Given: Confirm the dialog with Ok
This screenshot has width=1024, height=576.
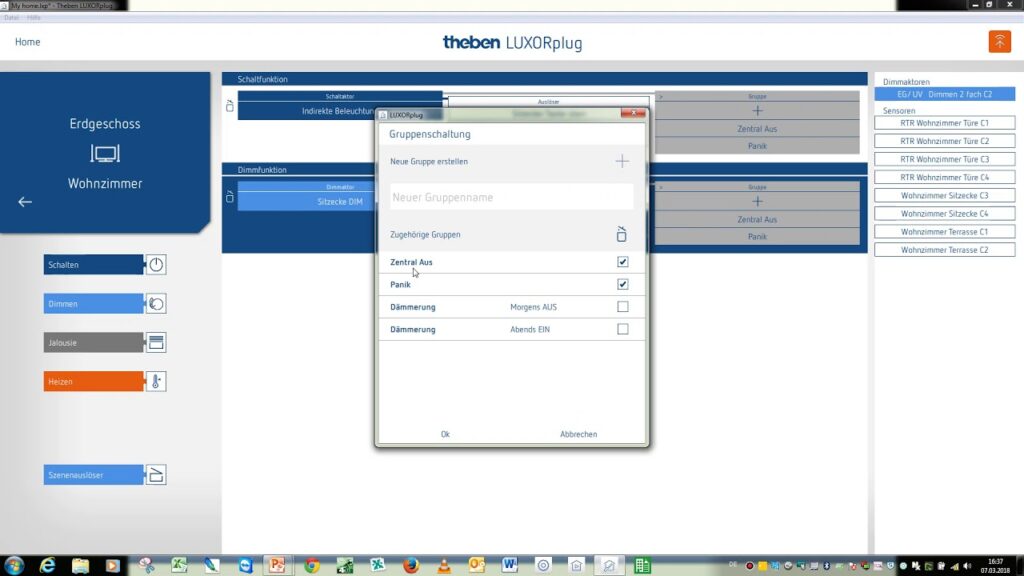Looking at the screenshot, I should pos(445,434).
